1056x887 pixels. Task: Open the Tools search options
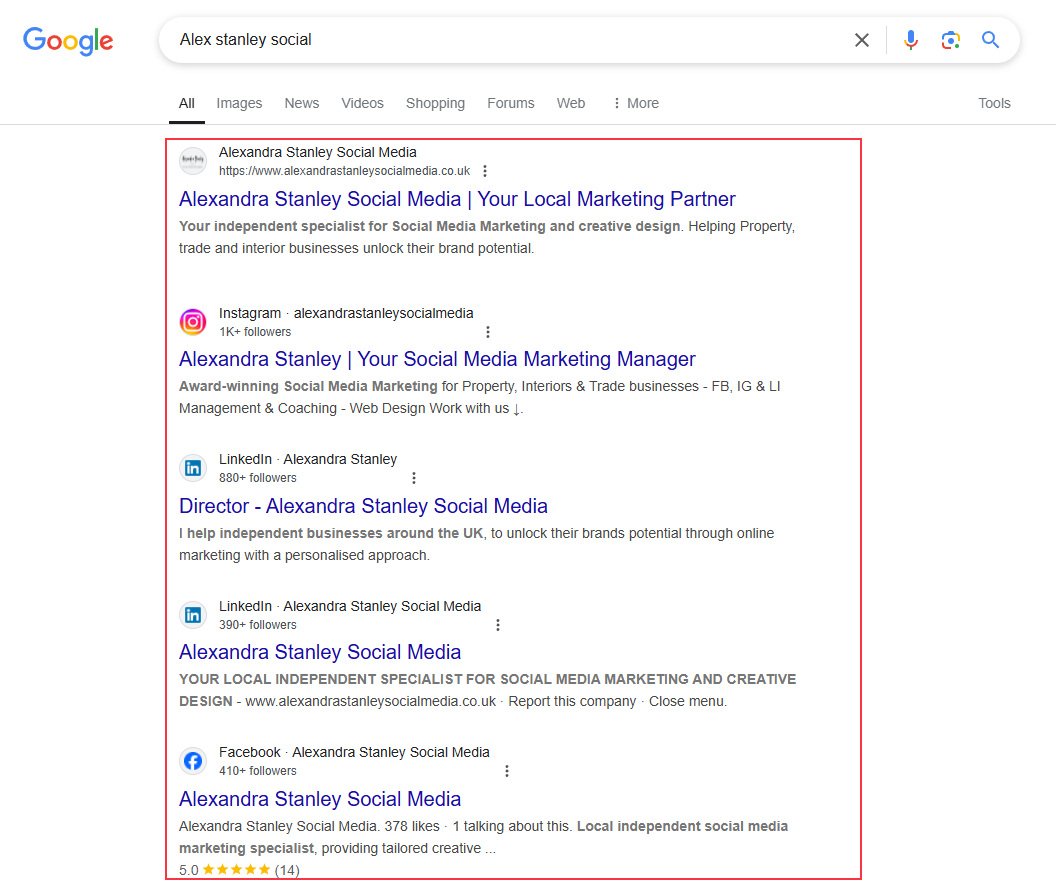[994, 103]
